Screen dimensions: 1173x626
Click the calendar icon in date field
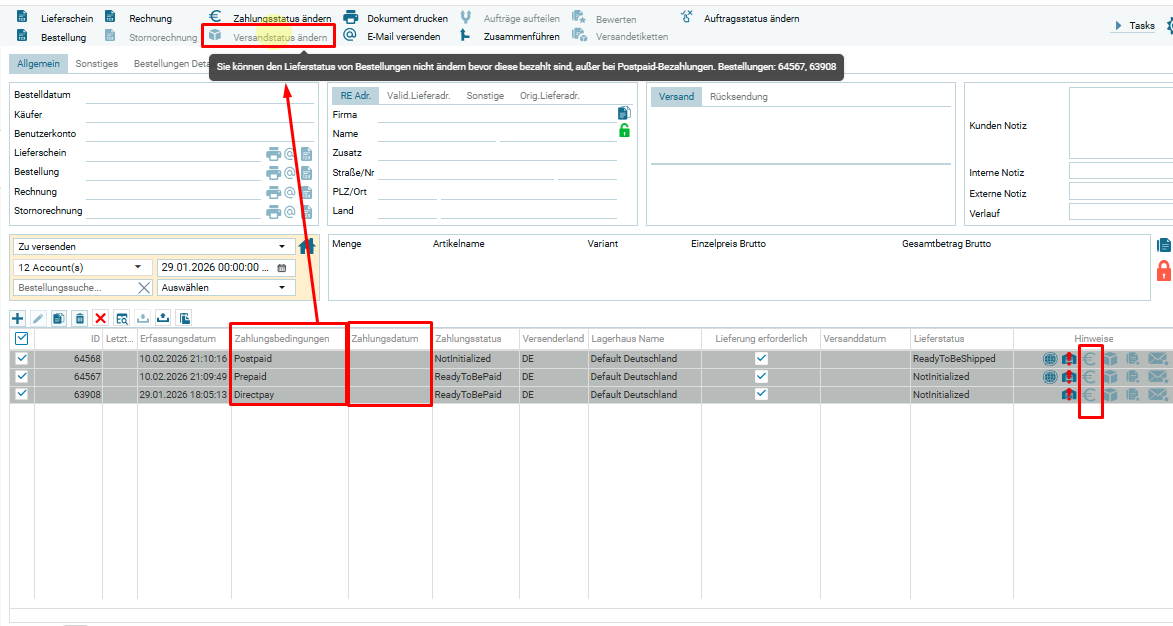pyautogui.click(x=282, y=268)
